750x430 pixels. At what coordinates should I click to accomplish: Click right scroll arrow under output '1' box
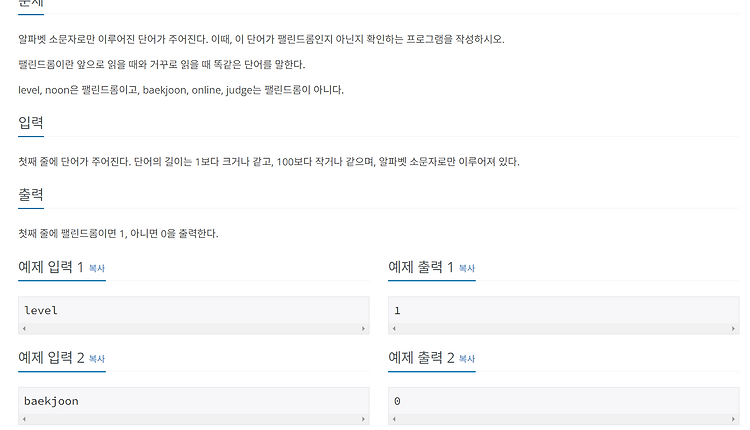pos(733,329)
